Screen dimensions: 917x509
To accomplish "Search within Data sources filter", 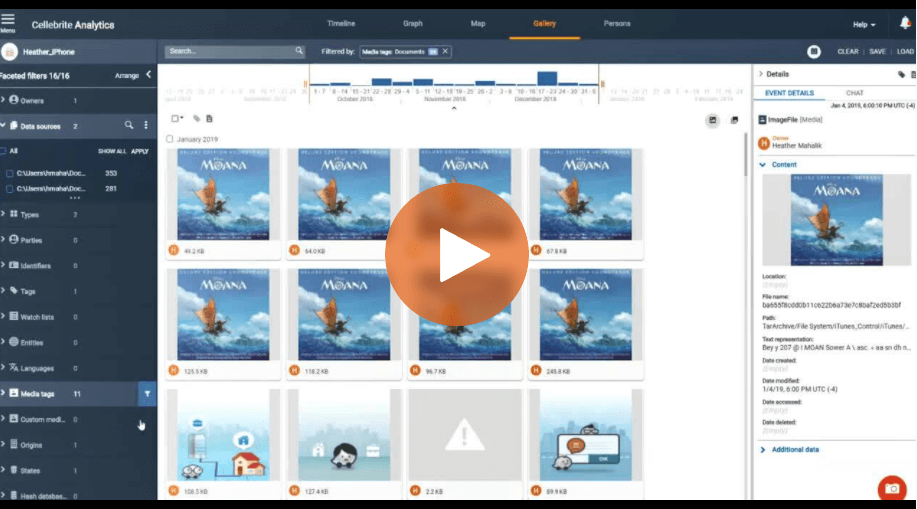I will tap(129, 125).
